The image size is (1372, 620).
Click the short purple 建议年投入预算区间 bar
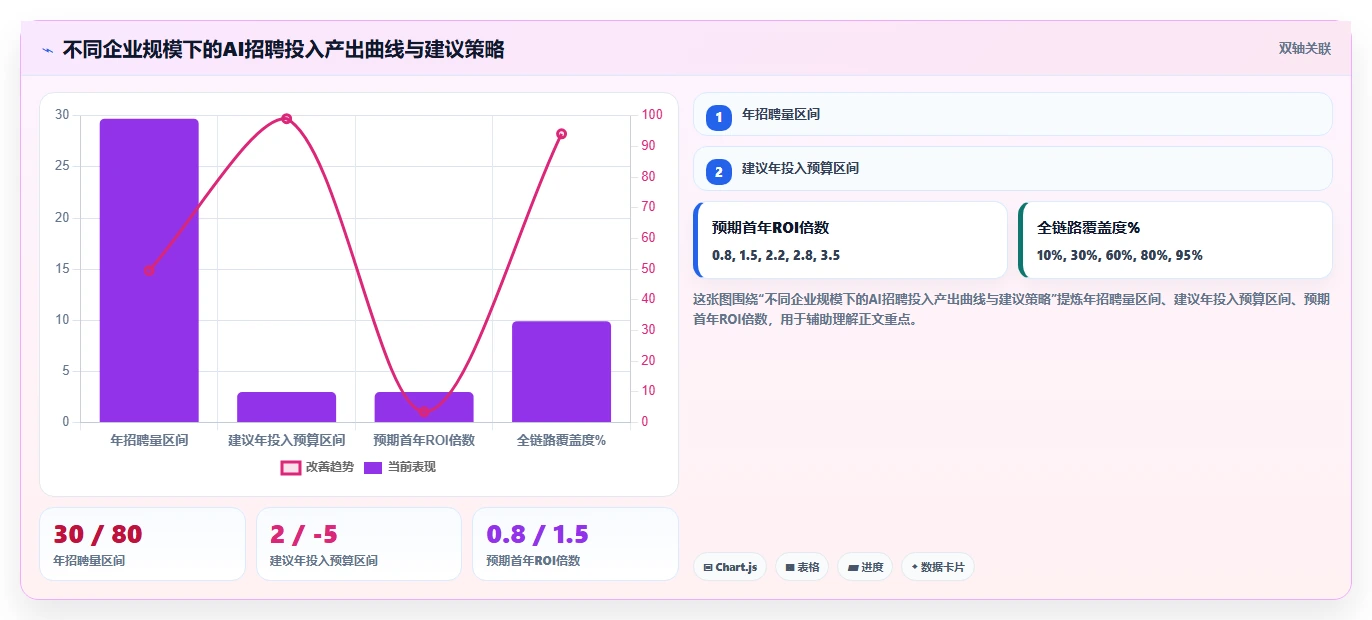[286, 407]
